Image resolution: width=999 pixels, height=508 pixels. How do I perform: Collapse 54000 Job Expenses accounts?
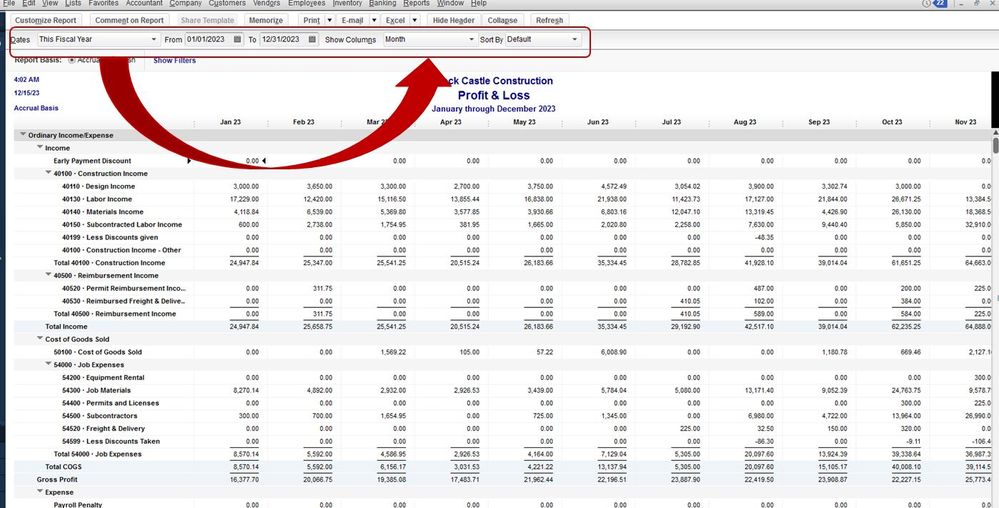tap(48, 364)
